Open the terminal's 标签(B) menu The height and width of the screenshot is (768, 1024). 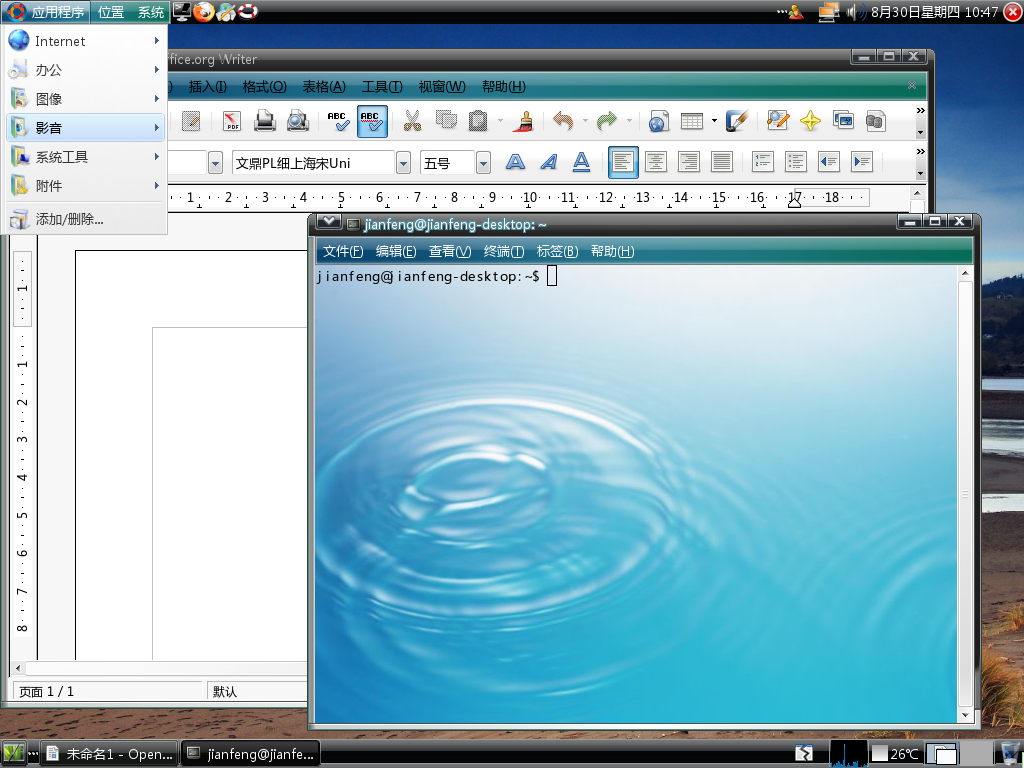(557, 251)
